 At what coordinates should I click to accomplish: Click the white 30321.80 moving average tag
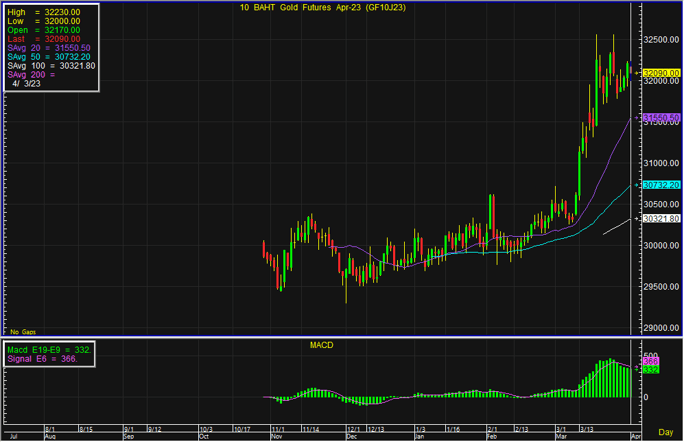[x=661, y=218]
